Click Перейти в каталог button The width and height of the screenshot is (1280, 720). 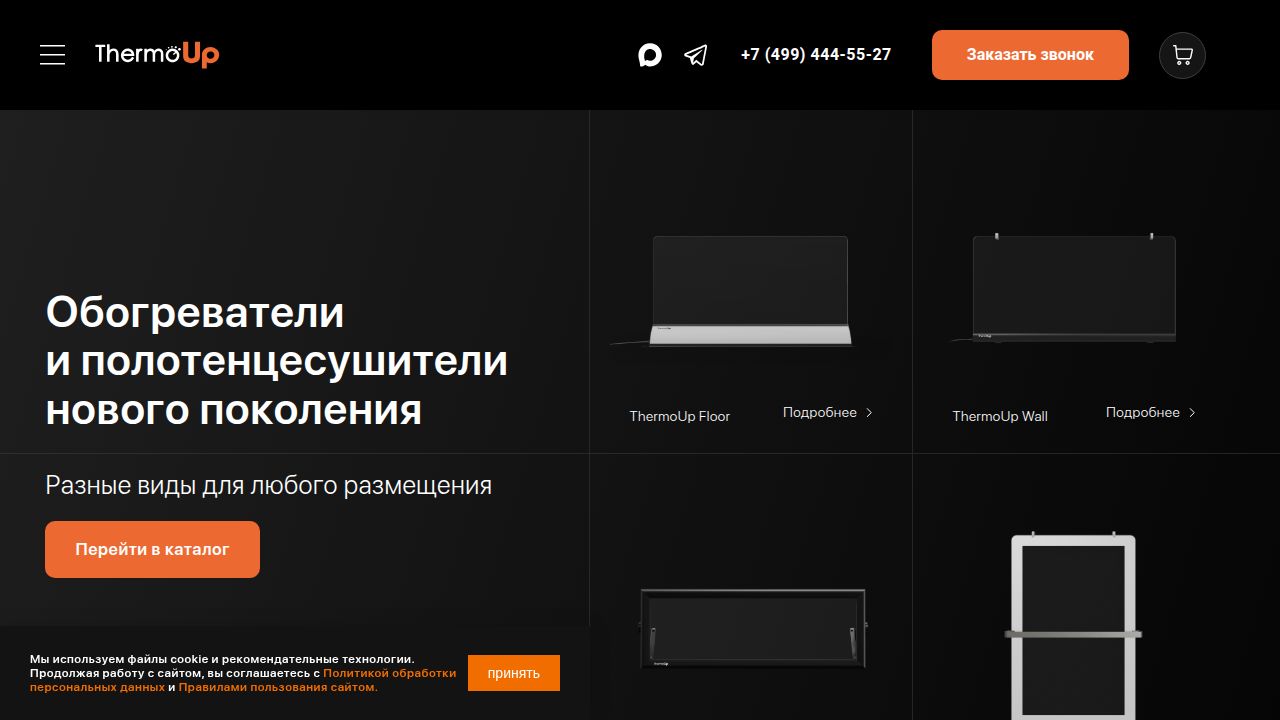point(152,549)
